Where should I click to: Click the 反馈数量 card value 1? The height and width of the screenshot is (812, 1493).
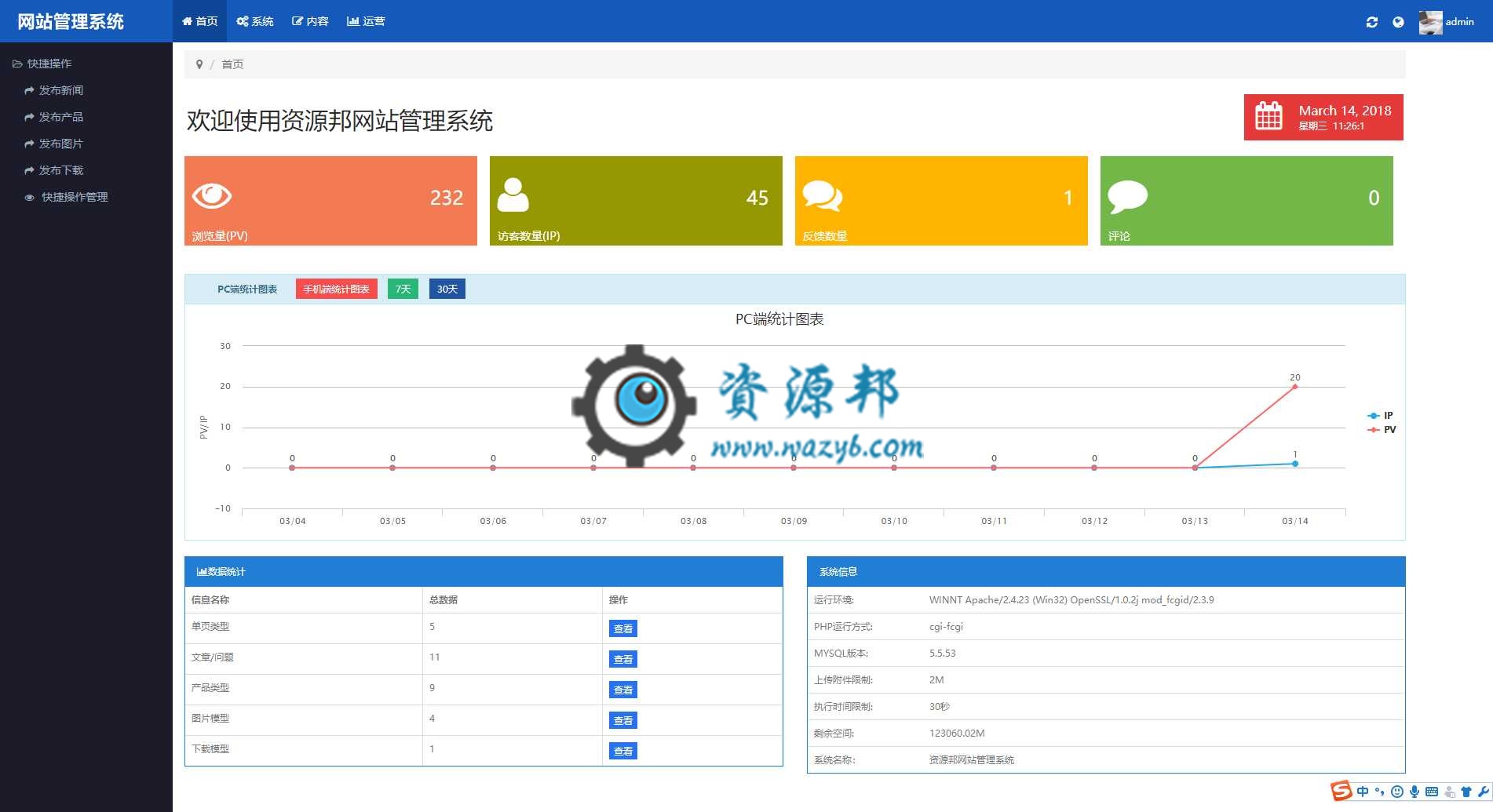[x=1068, y=198]
